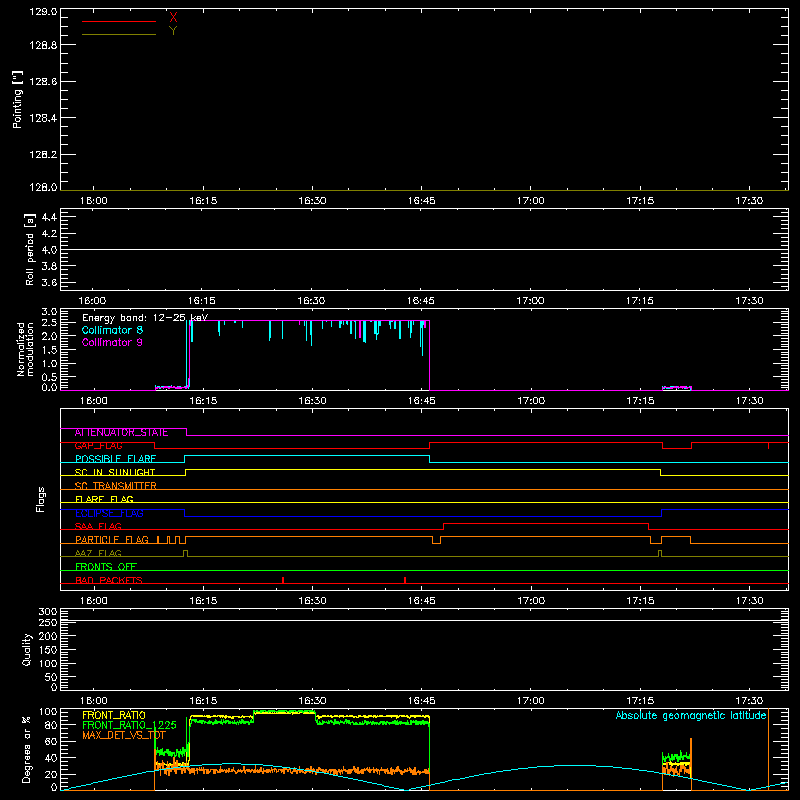Viewport: 800px width, 800px height.
Task: Click the Collimator 9 legend entry
Action: pos(112,342)
